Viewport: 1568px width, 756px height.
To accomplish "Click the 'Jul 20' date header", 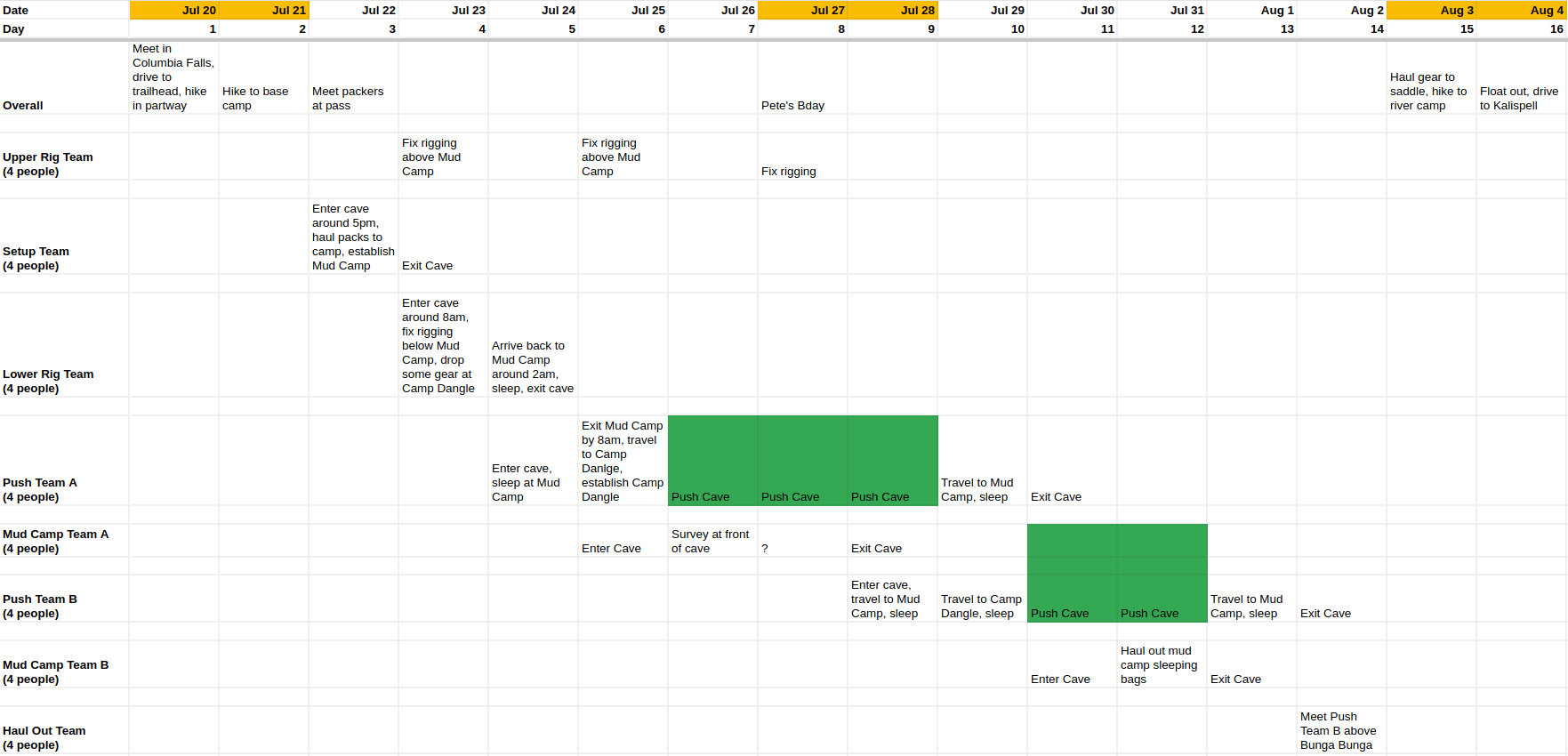I will click(174, 10).
